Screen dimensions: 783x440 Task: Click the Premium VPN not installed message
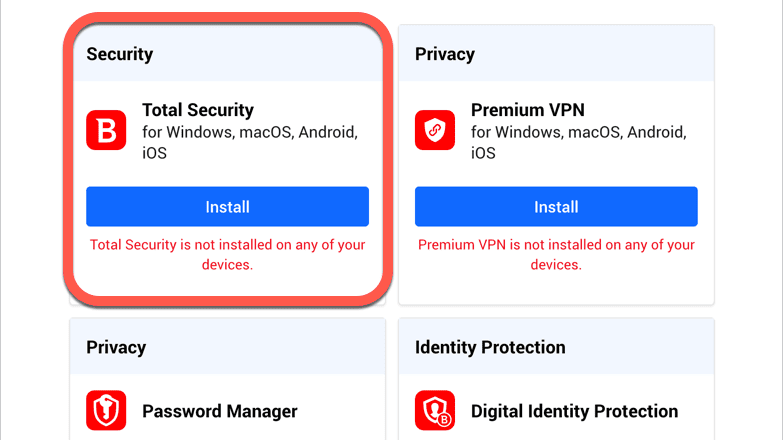click(556, 255)
